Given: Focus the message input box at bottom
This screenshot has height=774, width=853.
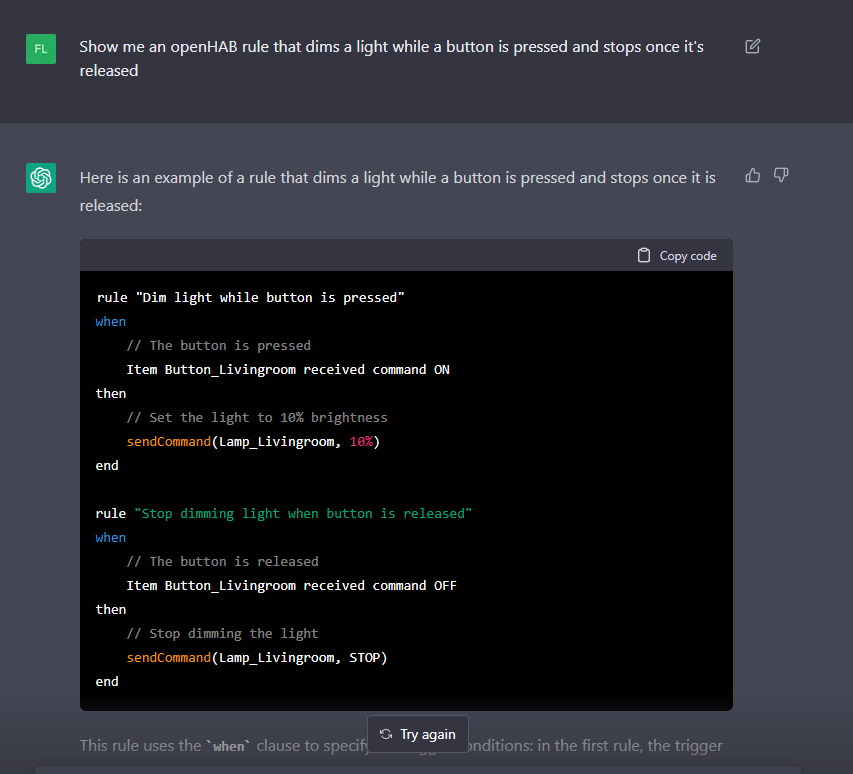Looking at the screenshot, I should (418, 769).
